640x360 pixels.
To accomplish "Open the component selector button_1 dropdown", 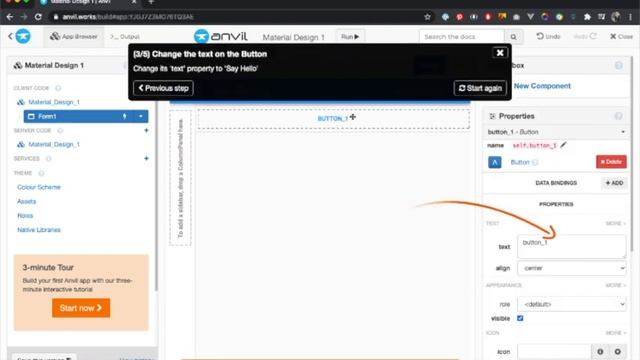I will 556,132.
